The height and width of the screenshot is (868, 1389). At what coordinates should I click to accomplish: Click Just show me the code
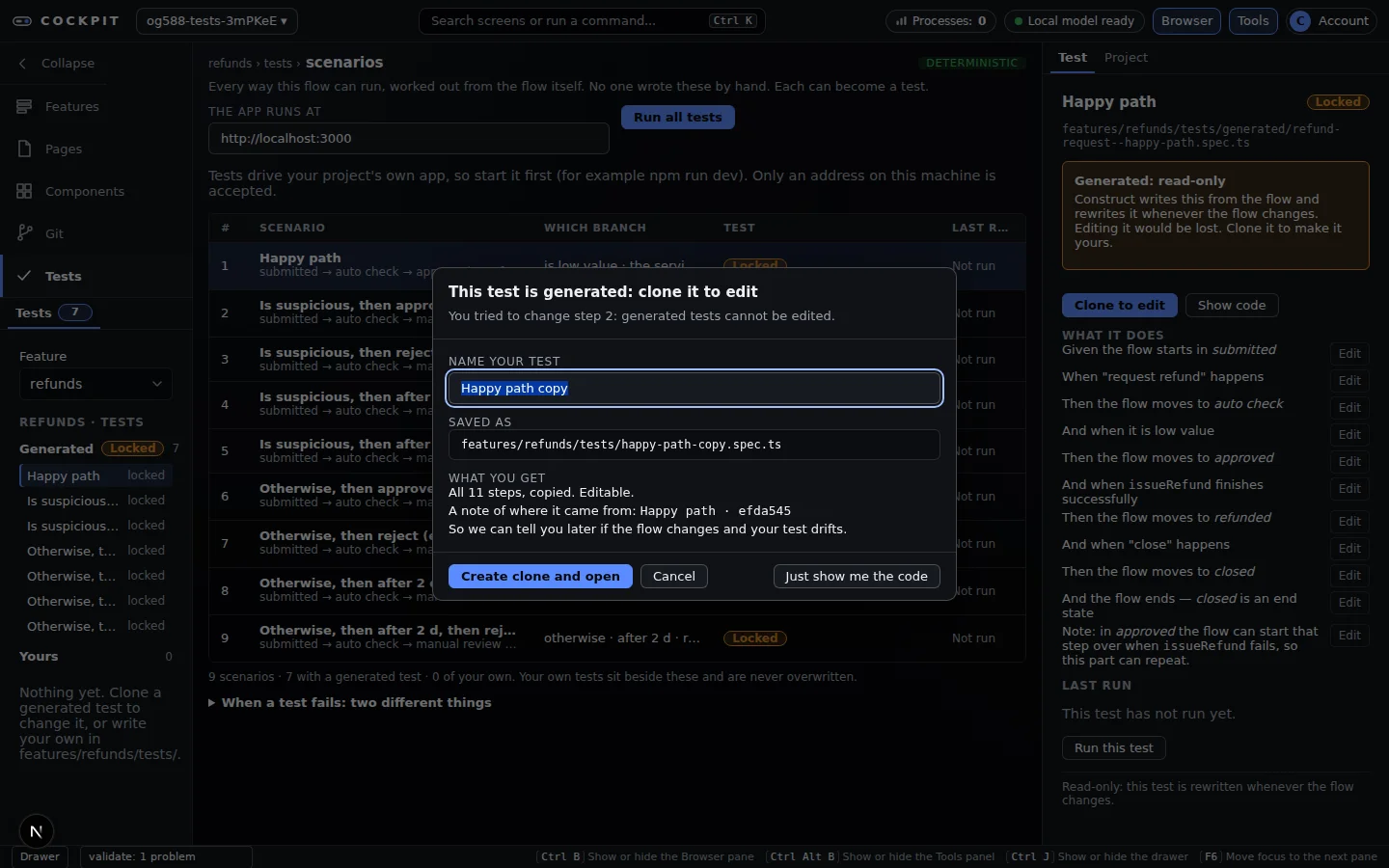click(857, 577)
